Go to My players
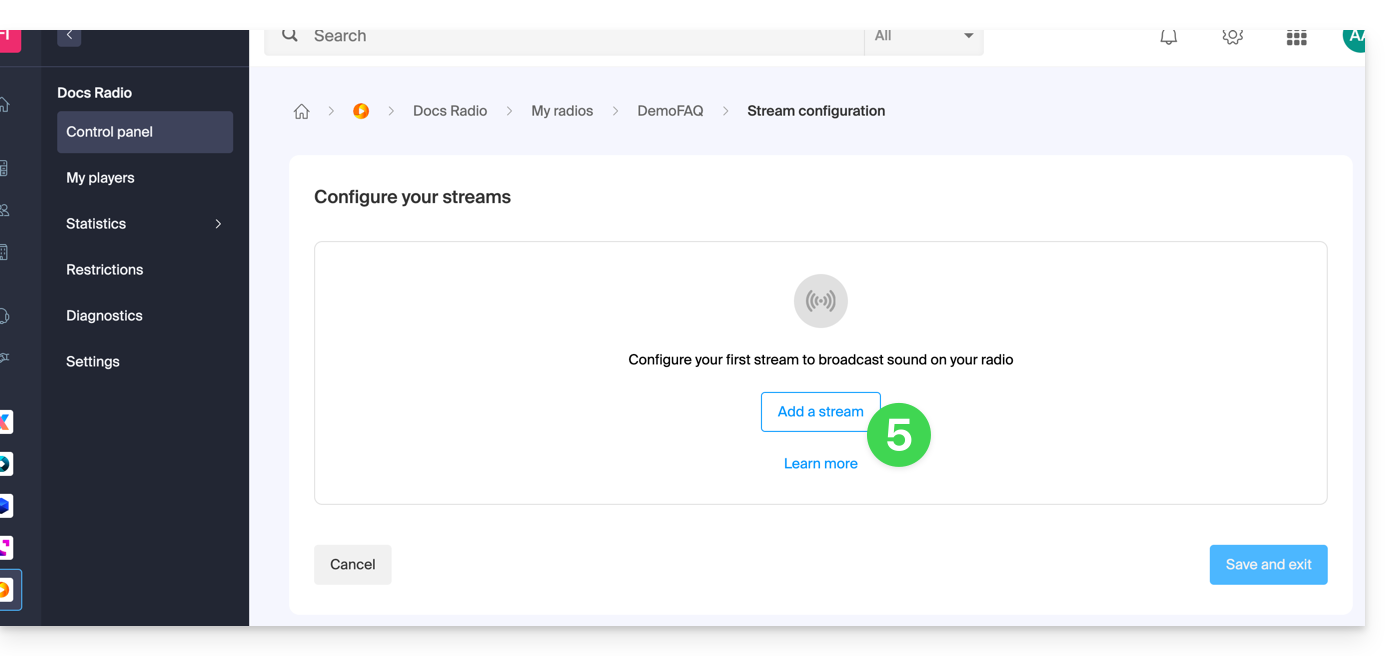The image size is (1395, 656). pyautogui.click(x=100, y=178)
